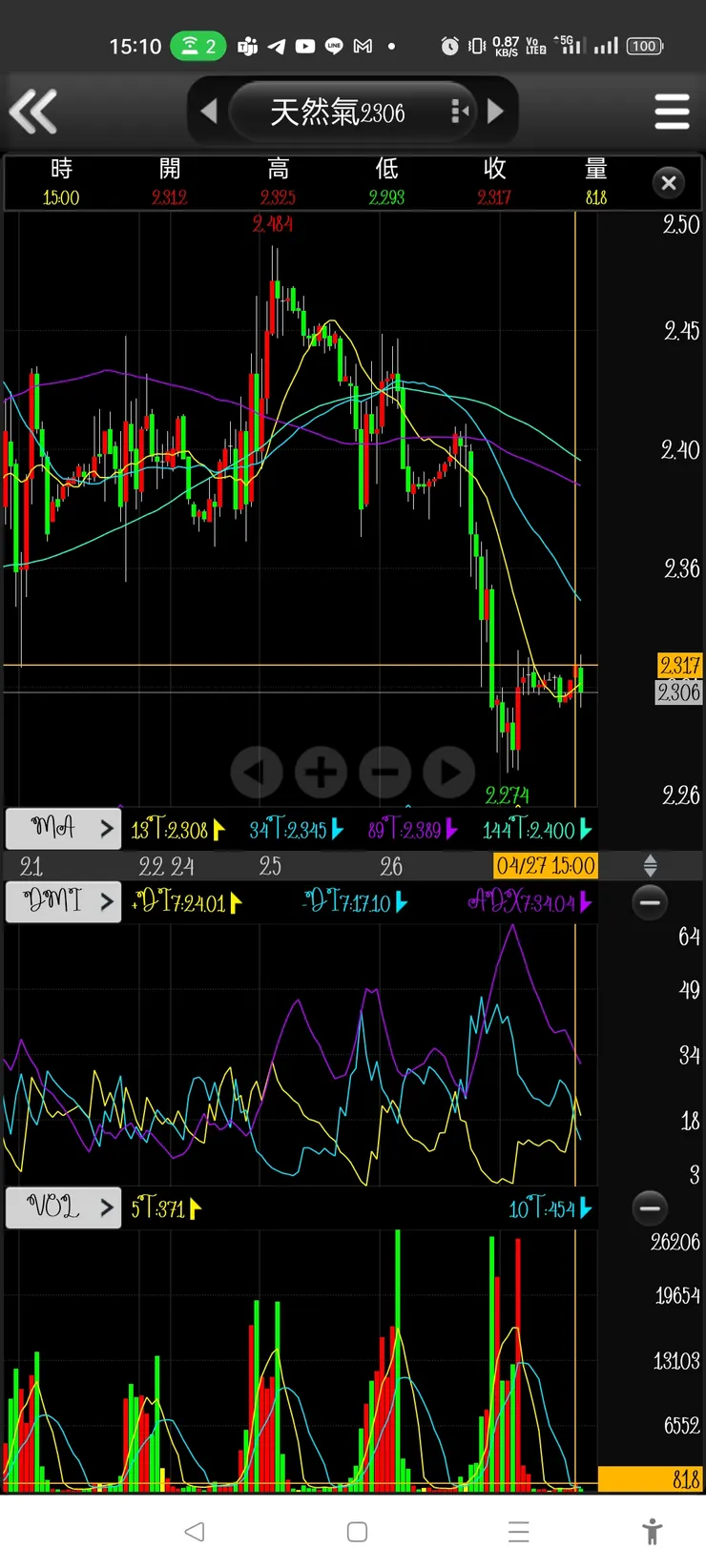Tap the ADX7:34.04 value
706x1568 pixels.
click(529, 902)
